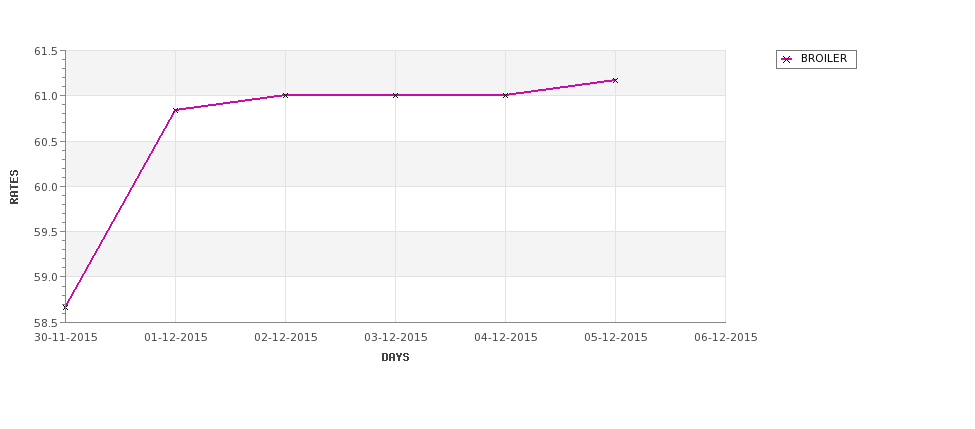This screenshot has width=975, height=429.
Task: Select the 03-12-2015 data point marker
Action: click(x=395, y=95)
